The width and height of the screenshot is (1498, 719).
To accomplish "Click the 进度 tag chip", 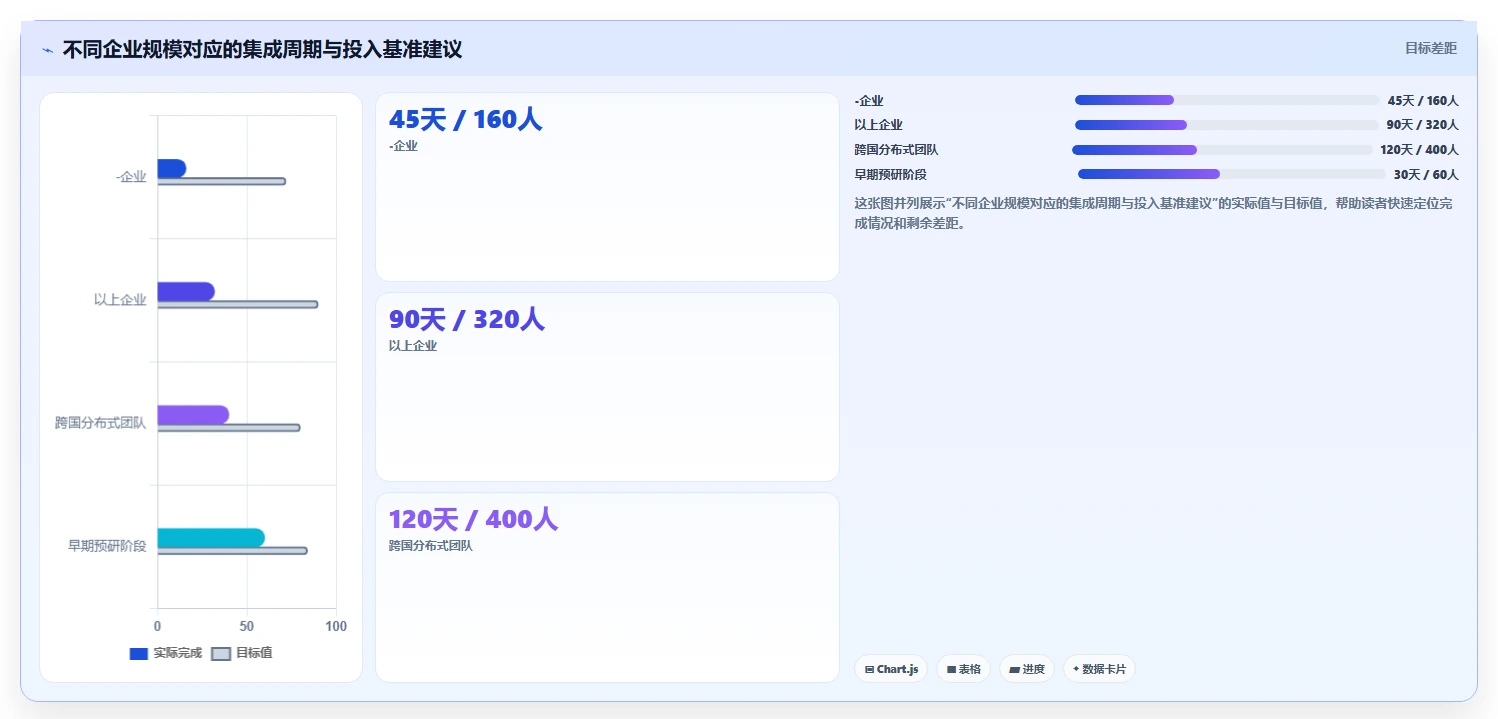I will point(1026,669).
